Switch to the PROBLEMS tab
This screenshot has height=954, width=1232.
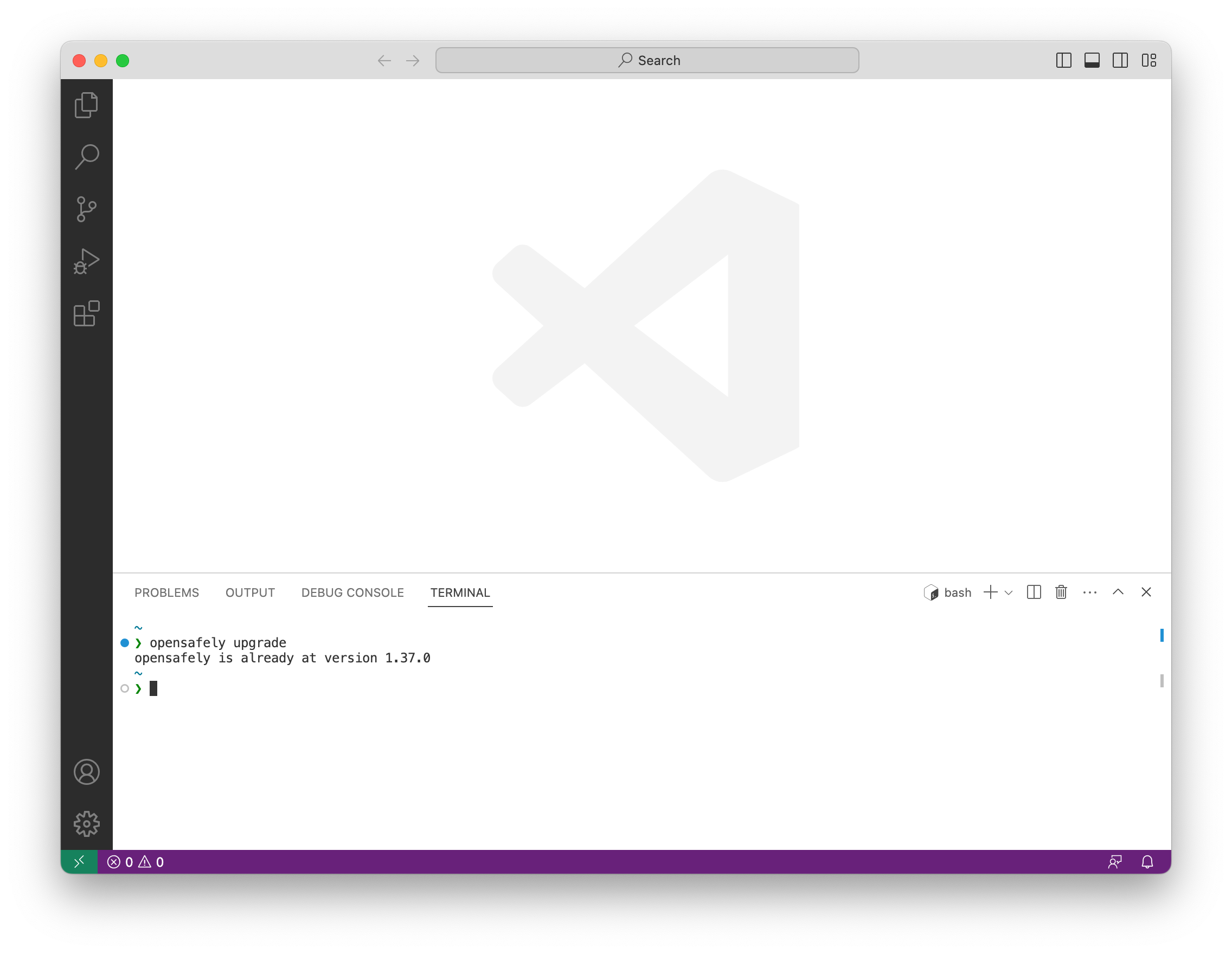click(166, 592)
